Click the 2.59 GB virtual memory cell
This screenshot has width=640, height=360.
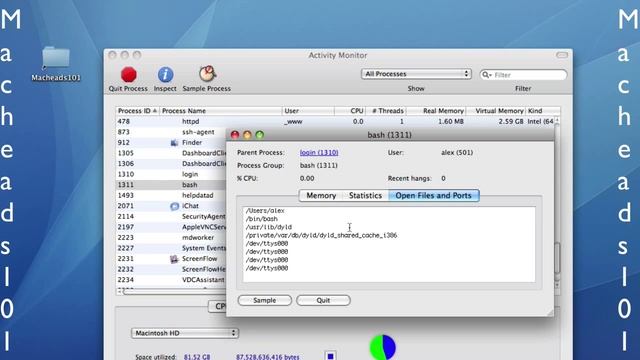coord(511,122)
